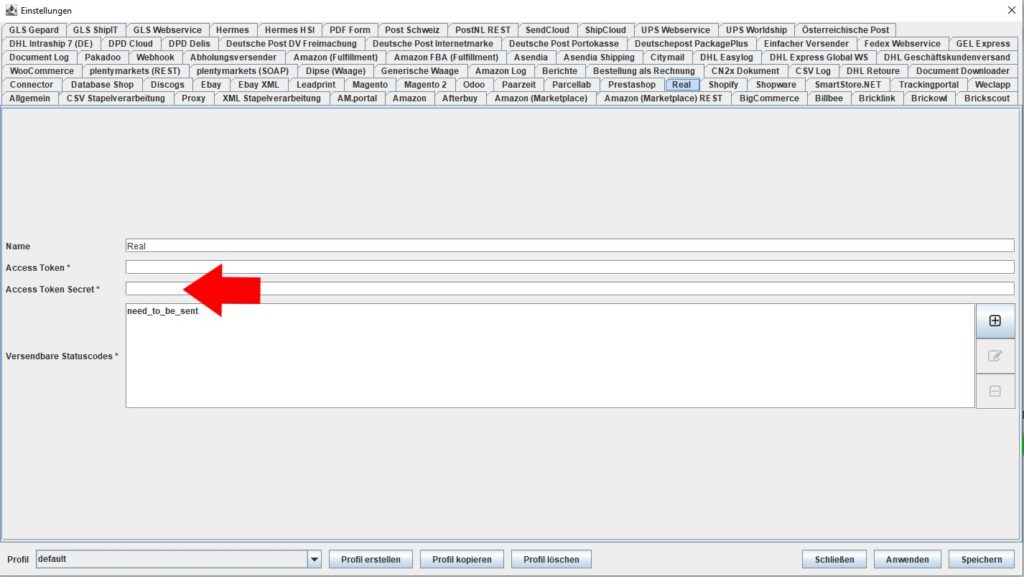Switch to the Post Schweiz tab

click(411, 29)
